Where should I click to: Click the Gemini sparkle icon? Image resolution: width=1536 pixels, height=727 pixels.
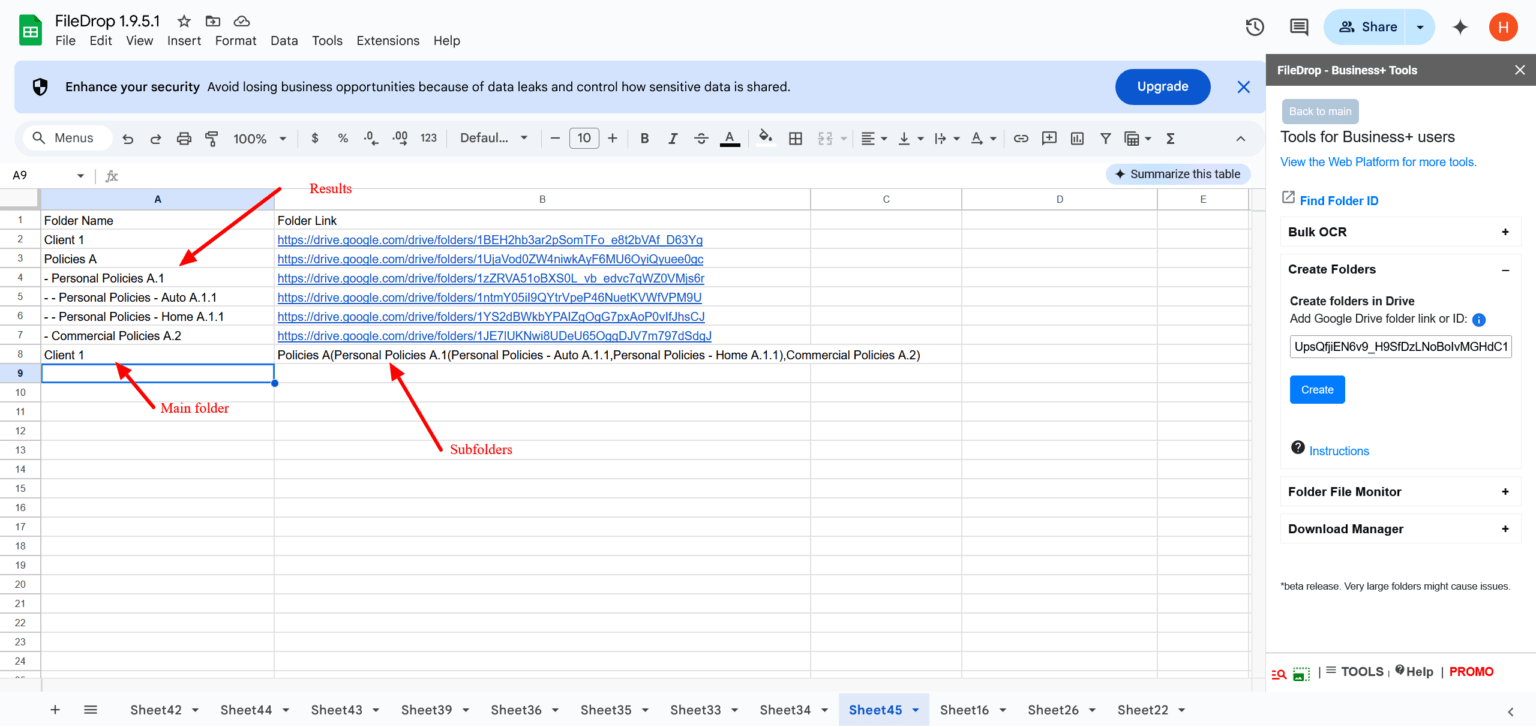click(1460, 27)
